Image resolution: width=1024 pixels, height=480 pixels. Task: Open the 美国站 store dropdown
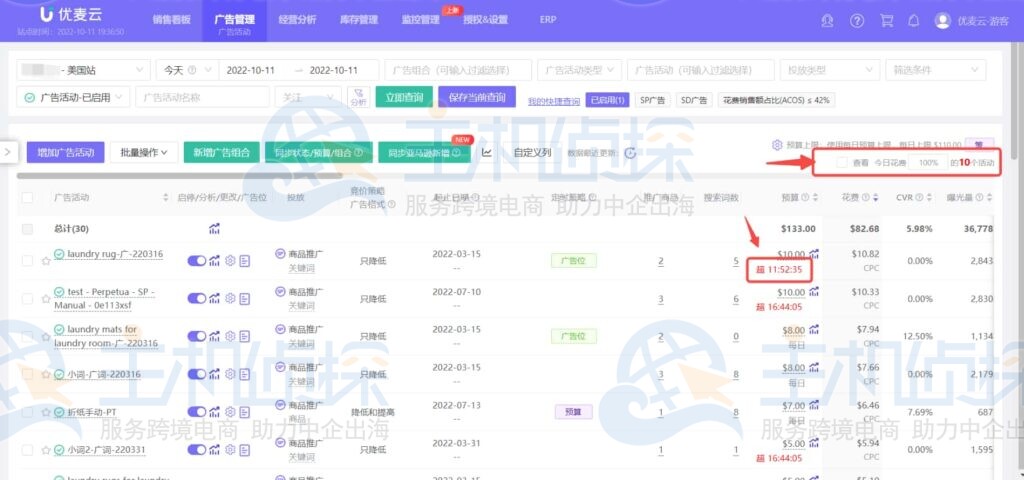coord(83,70)
